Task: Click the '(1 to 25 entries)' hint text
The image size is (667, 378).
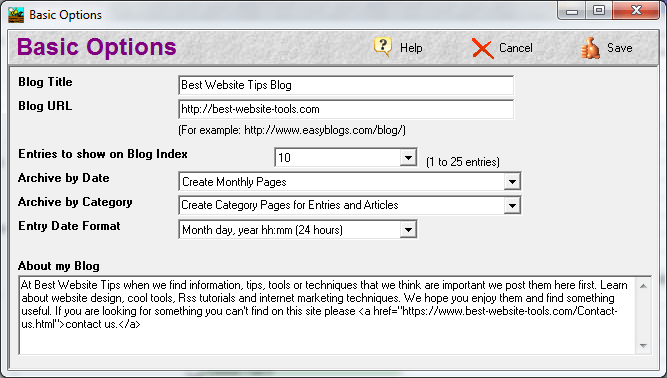Action: tap(463, 162)
